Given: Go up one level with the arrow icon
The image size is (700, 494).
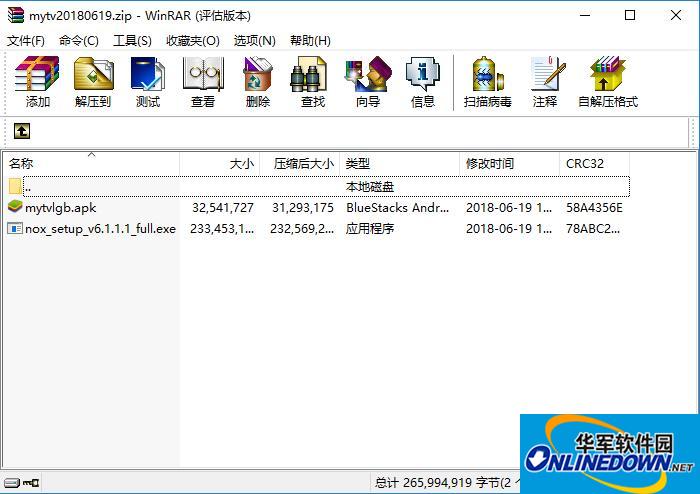Looking at the screenshot, I should pos(22,131).
